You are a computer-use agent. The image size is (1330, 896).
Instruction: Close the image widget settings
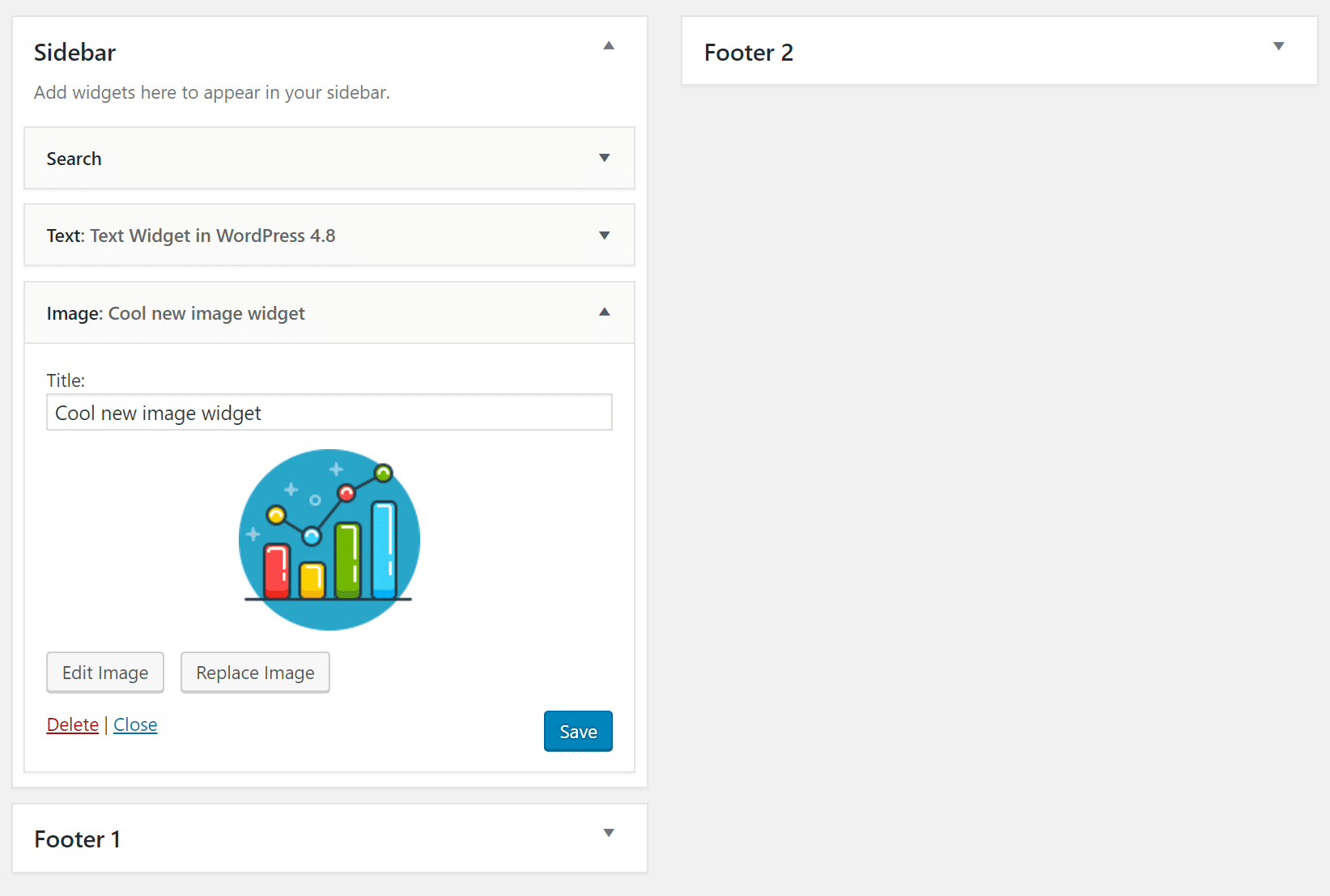(x=134, y=724)
